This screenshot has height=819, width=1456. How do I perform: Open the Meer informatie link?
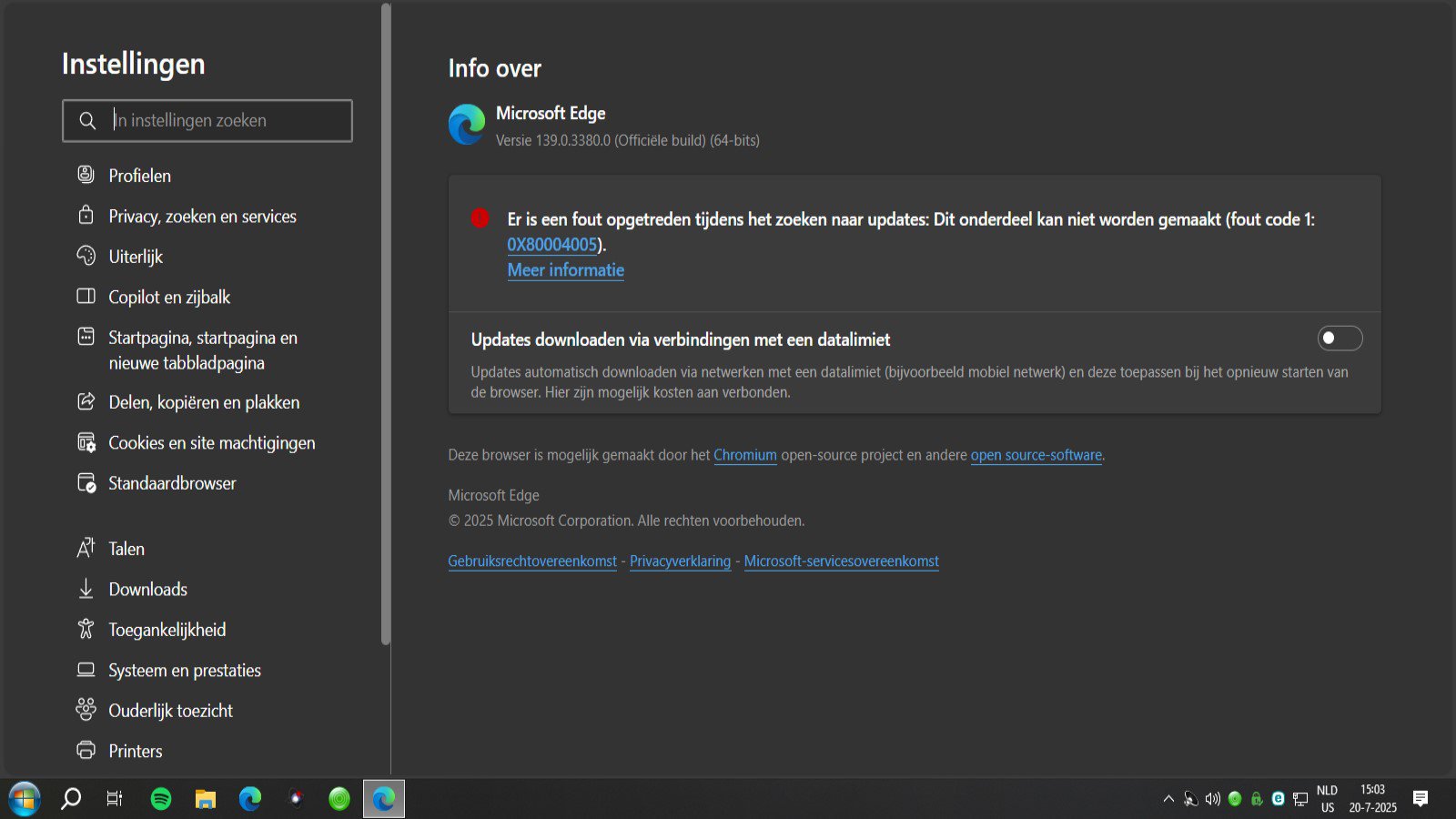(566, 270)
